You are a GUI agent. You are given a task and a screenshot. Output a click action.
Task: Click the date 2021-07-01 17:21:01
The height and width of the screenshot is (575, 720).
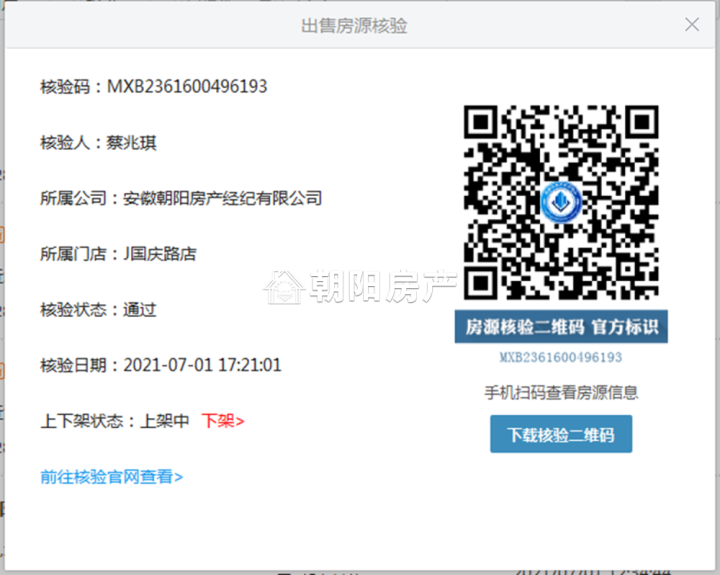202,365
